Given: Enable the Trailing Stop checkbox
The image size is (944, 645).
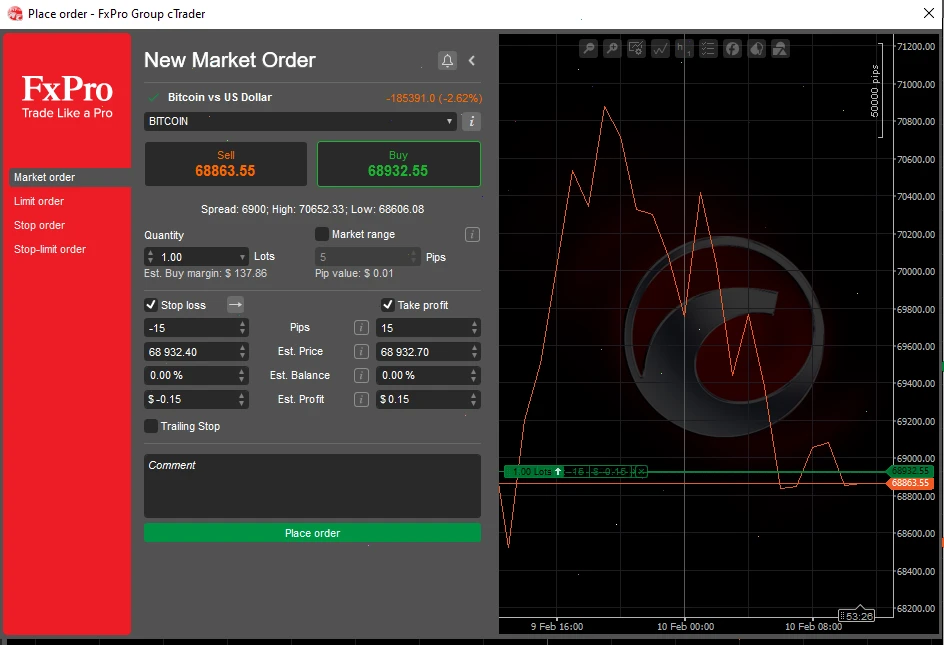Looking at the screenshot, I should pos(151,426).
